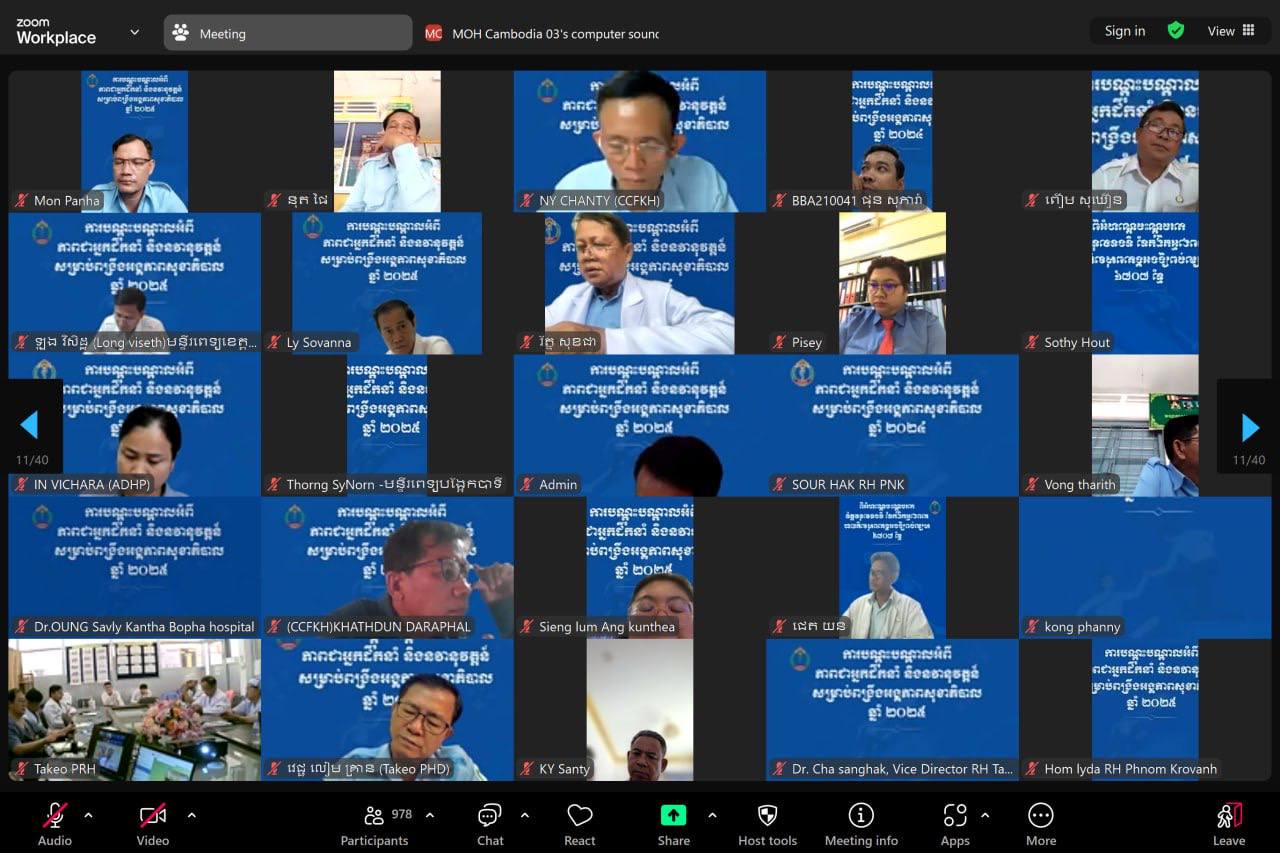Select KY Santy's video tile
The height and width of the screenshot is (853, 1280).
[x=640, y=711]
